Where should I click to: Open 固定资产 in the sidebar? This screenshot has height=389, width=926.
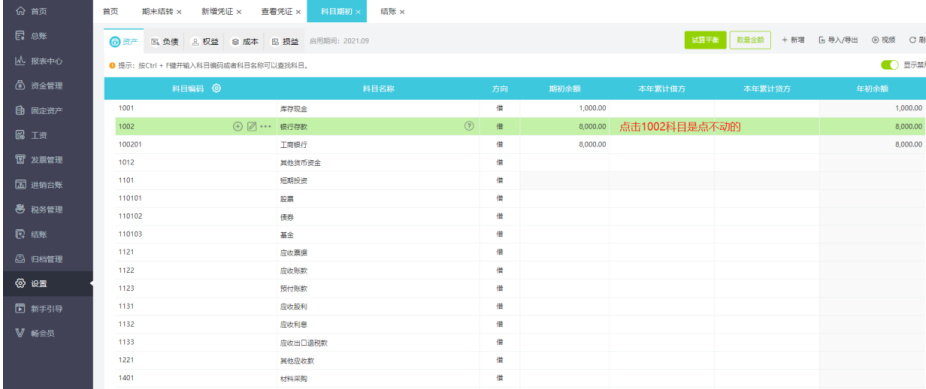tap(47, 110)
